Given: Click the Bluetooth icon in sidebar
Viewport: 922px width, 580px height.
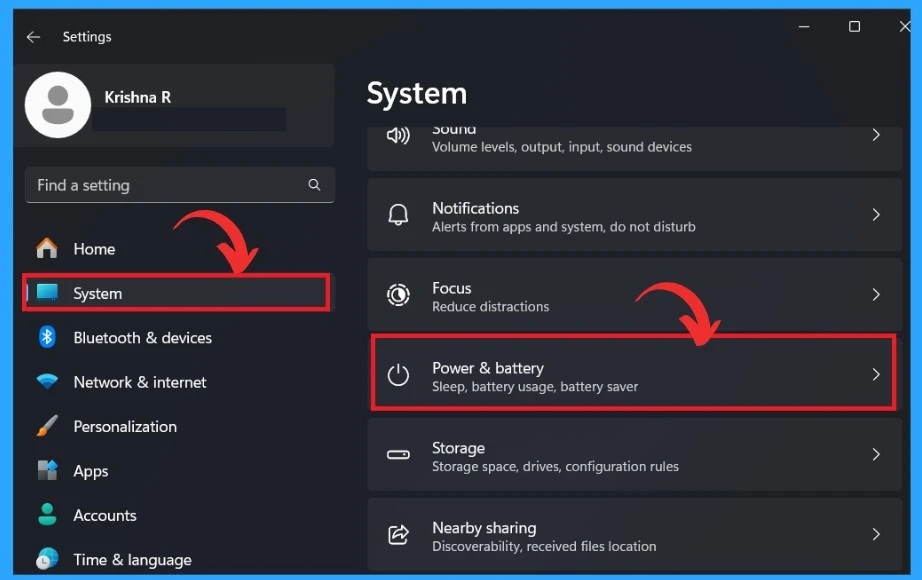Looking at the screenshot, I should click(47, 337).
